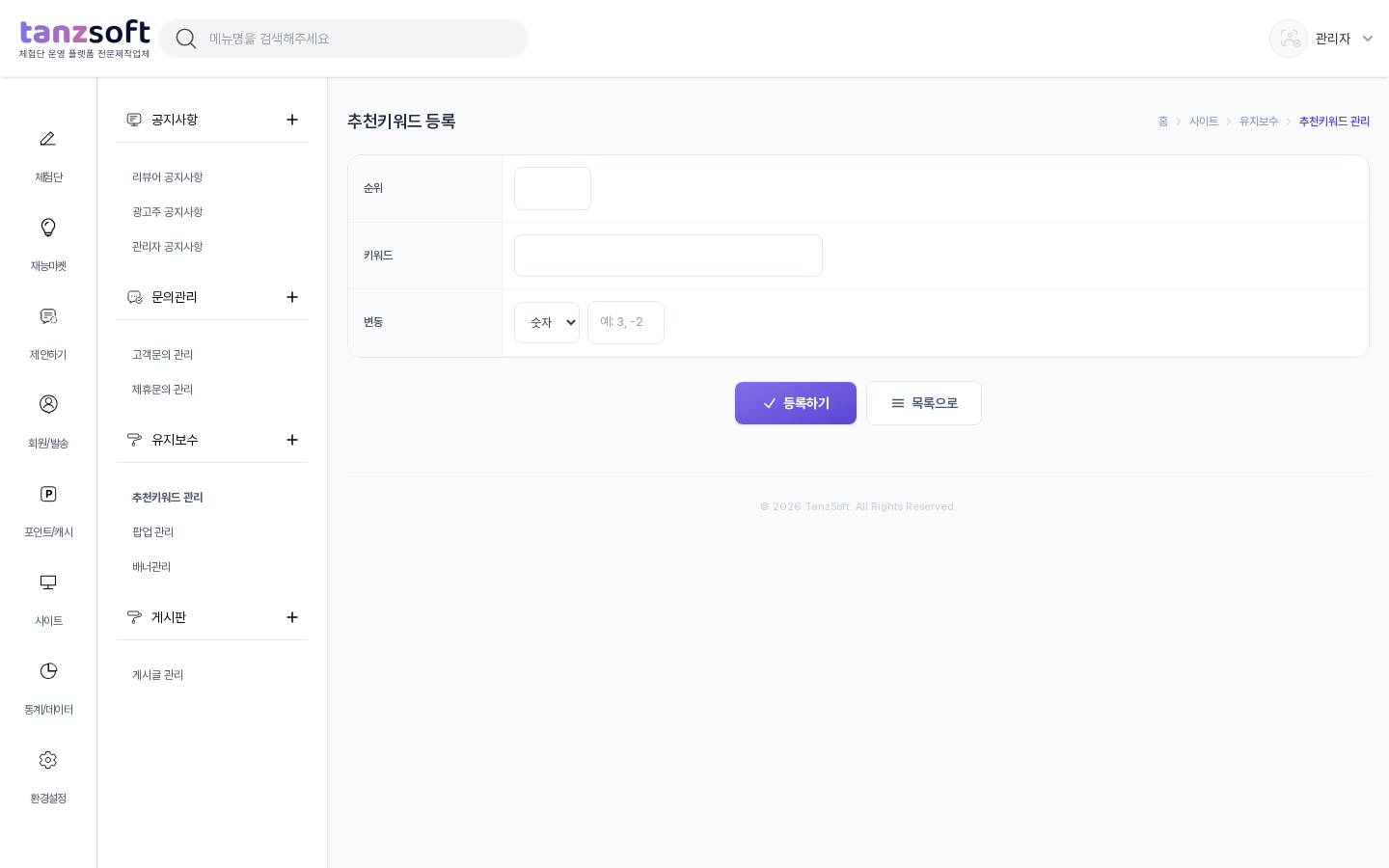Open 게시글 관리 menu
1389x868 pixels.
coord(158,675)
